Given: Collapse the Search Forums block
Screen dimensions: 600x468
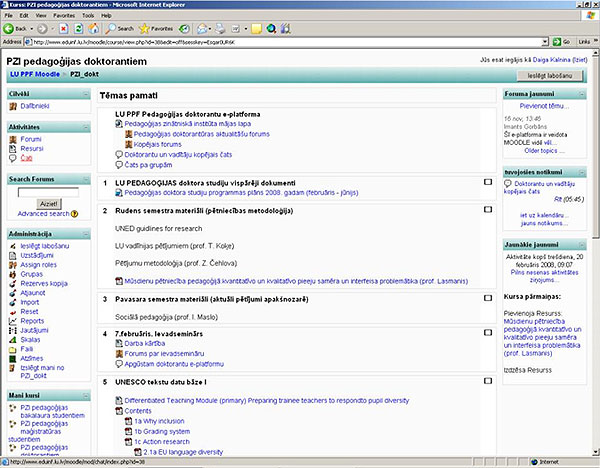Looking at the screenshot, I should click(86, 179).
